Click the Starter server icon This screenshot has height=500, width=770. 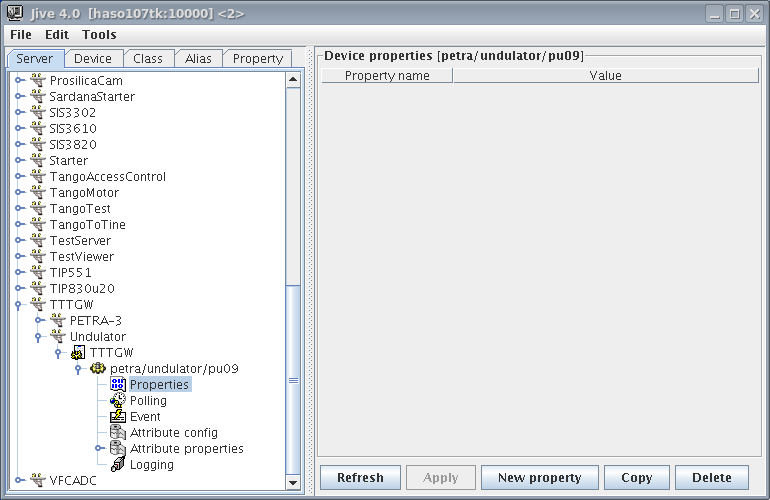[x=38, y=160]
